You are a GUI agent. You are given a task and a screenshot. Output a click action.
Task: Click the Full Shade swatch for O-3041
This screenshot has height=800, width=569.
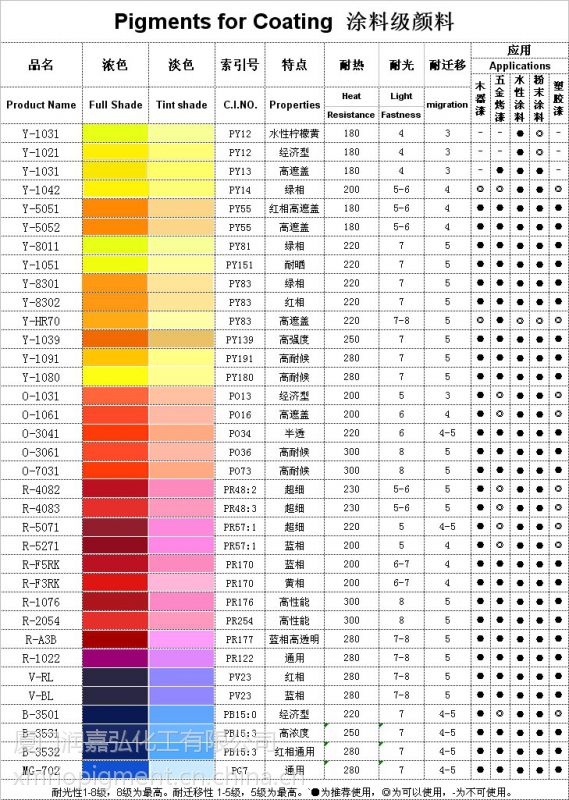coord(115,434)
